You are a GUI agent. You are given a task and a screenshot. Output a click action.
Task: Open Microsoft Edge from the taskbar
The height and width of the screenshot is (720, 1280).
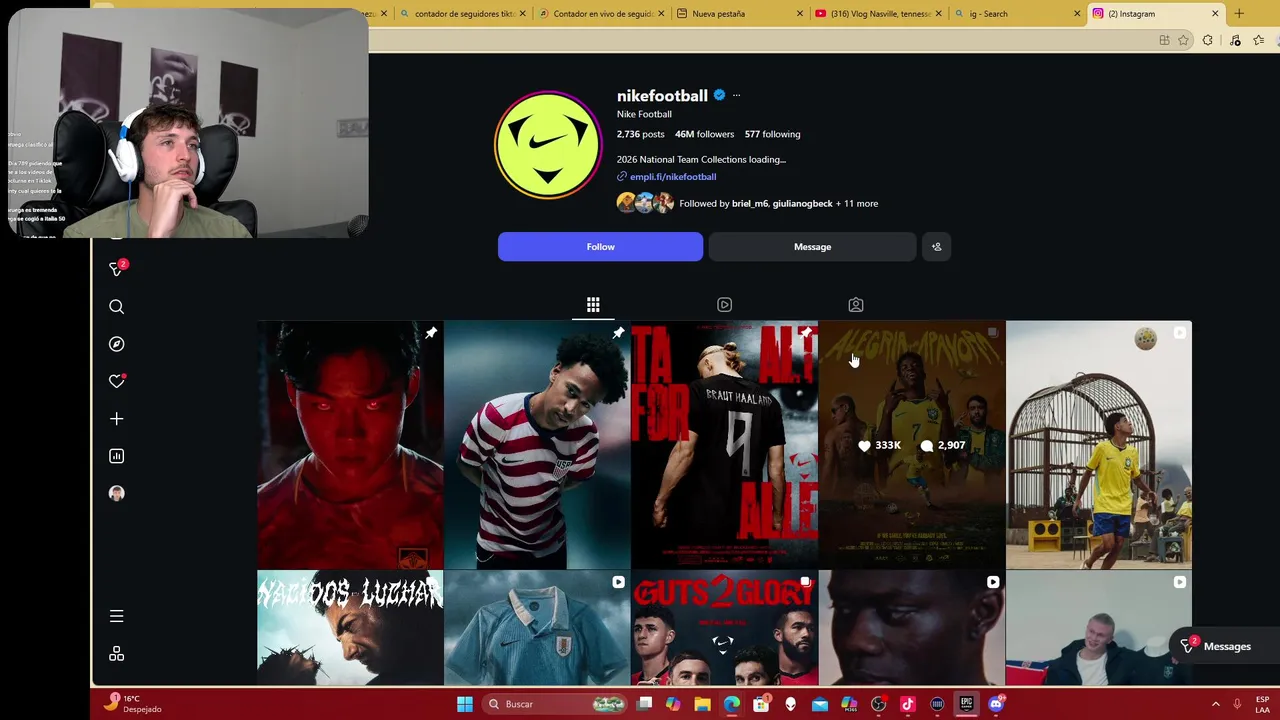[732, 704]
